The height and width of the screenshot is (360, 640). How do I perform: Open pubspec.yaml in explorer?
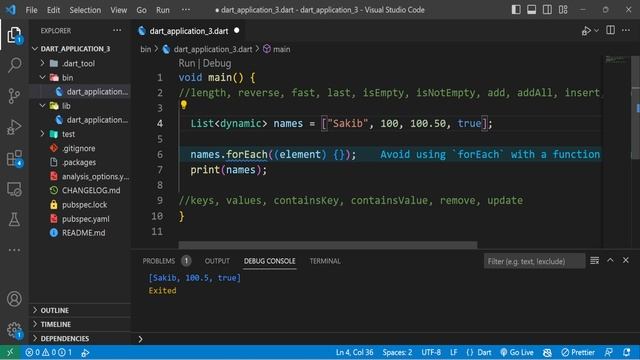(x=86, y=219)
